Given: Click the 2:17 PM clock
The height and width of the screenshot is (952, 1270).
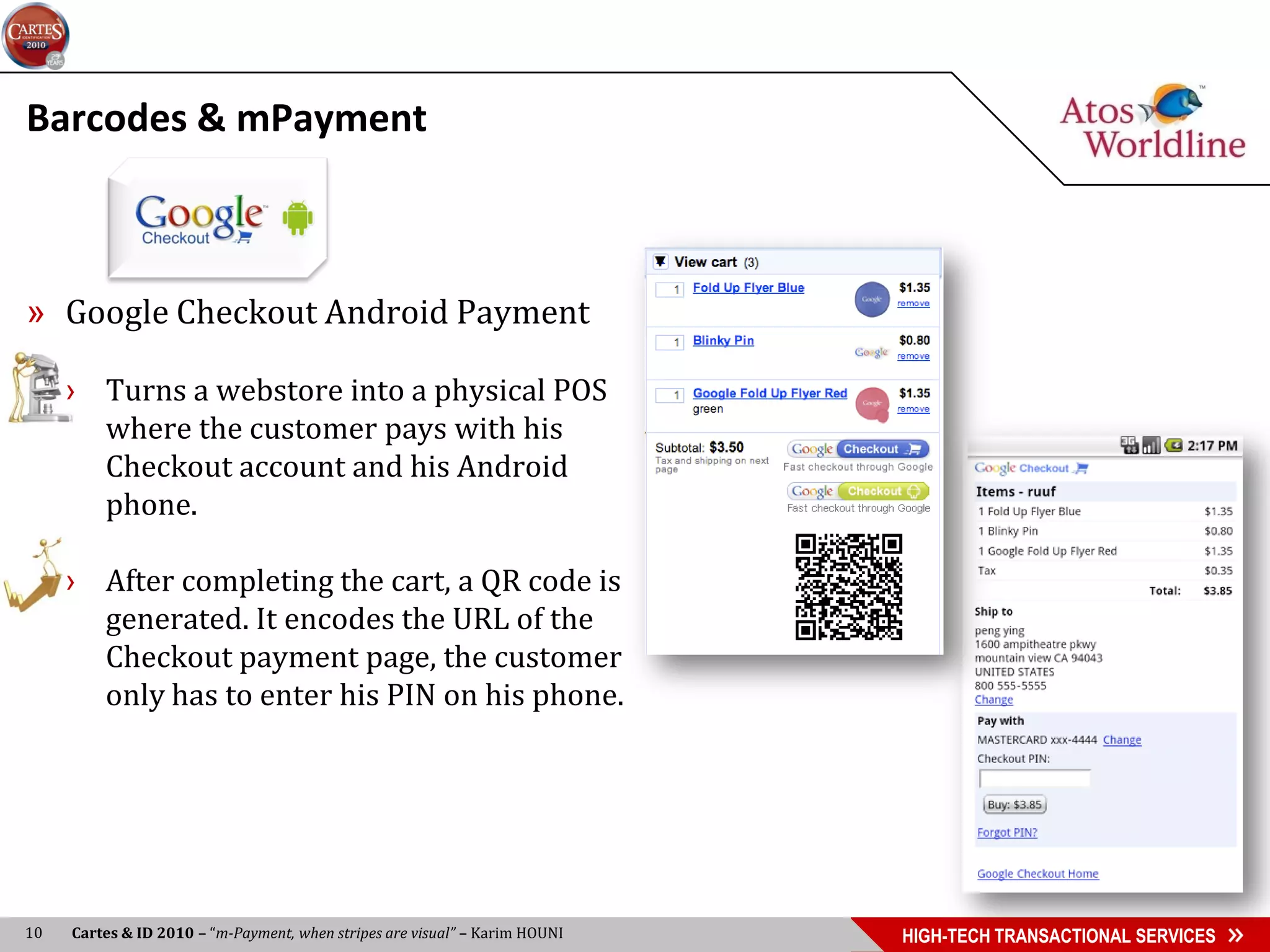Looking at the screenshot, I should click(1212, 446).
